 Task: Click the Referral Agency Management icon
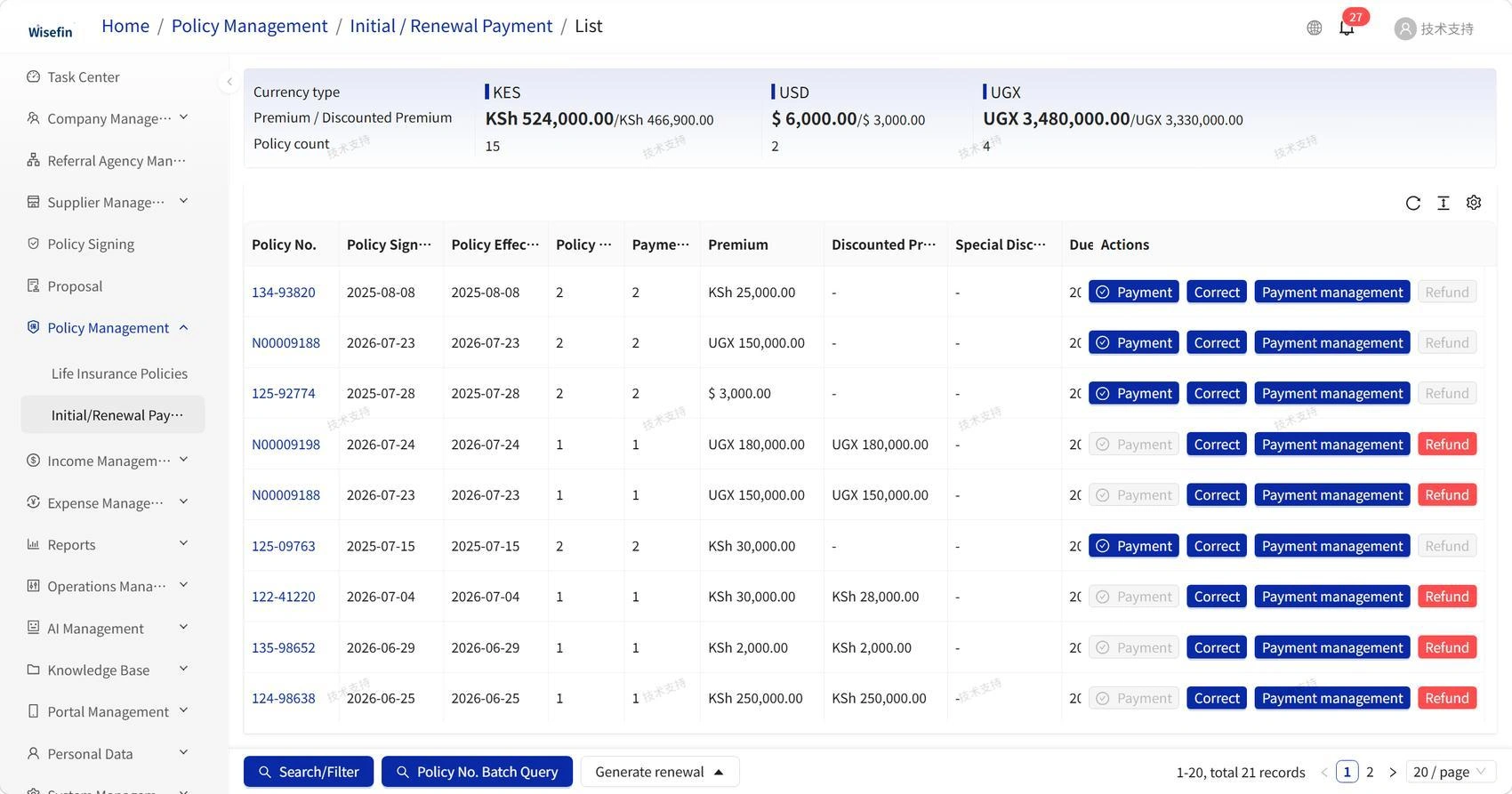pos(33,160)
